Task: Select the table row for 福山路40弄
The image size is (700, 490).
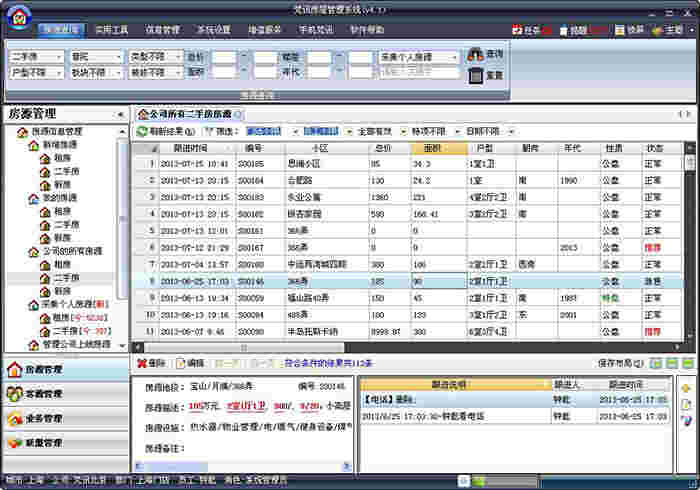Action: click(408, 298)
